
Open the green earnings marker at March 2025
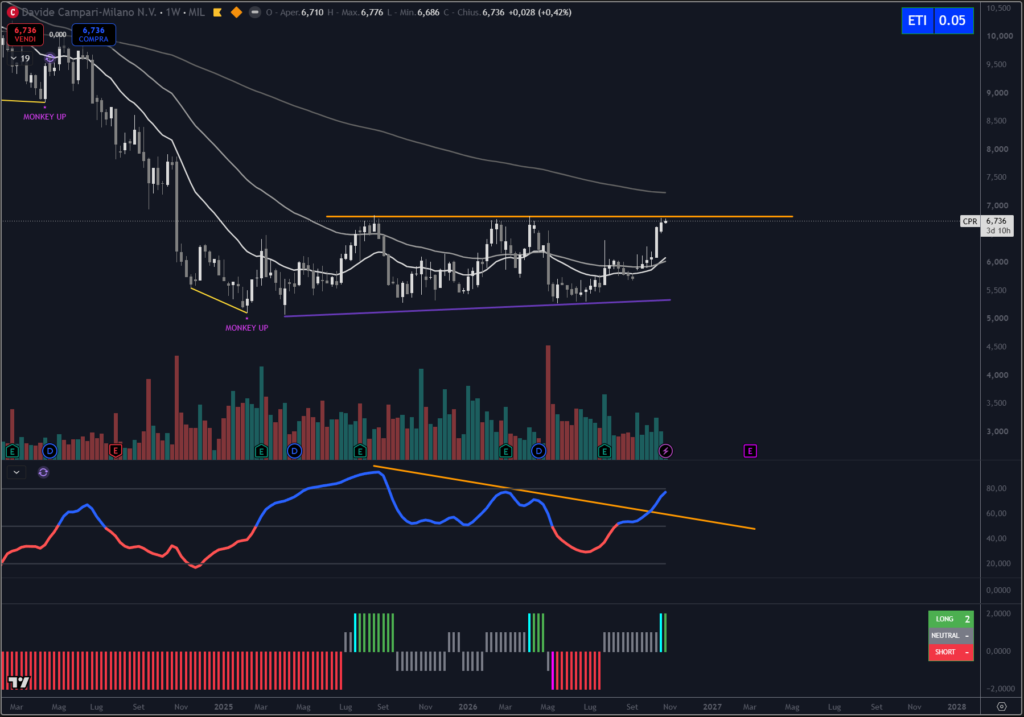coord(261,451)
